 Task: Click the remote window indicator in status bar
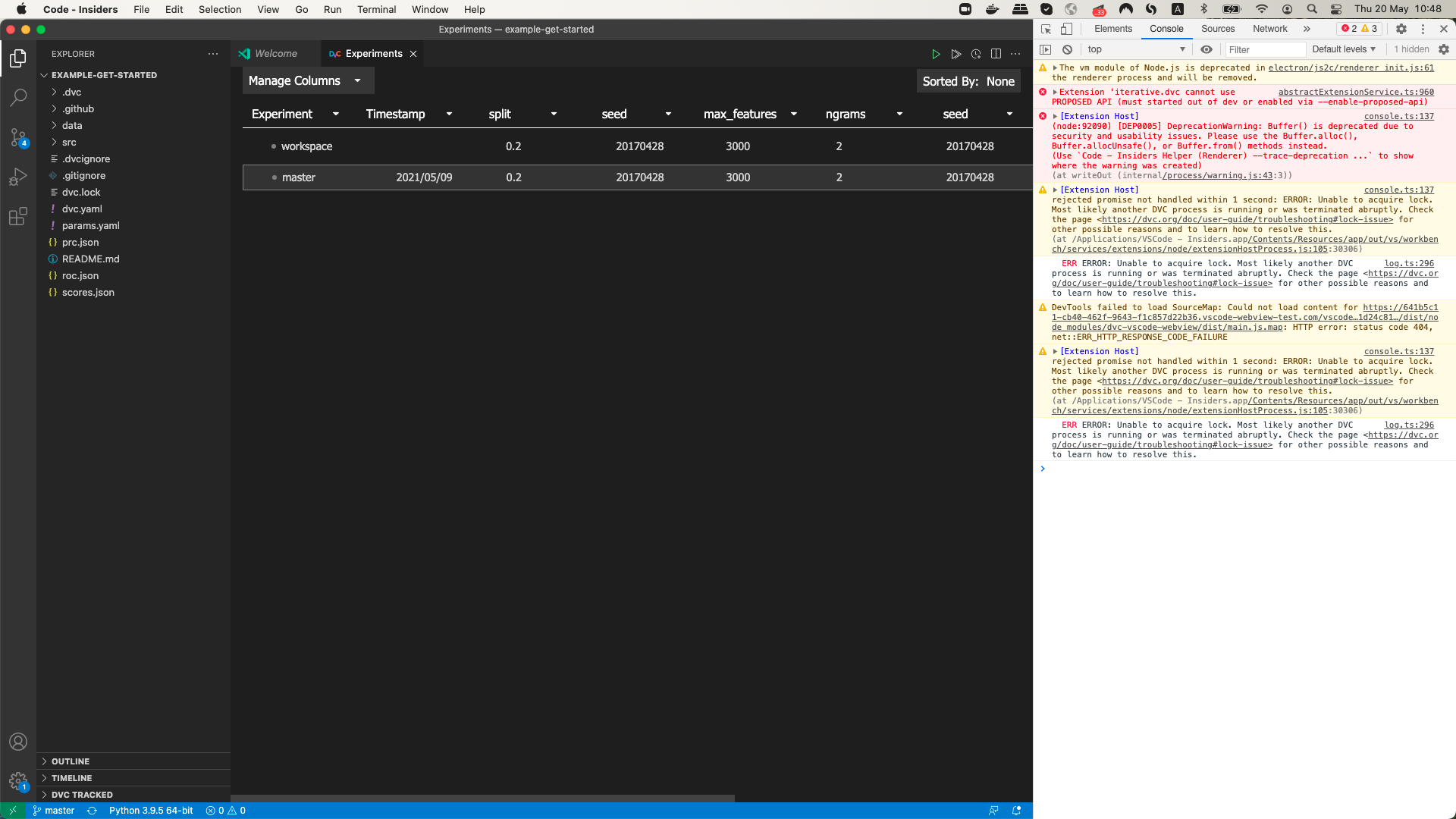[13, 811]
